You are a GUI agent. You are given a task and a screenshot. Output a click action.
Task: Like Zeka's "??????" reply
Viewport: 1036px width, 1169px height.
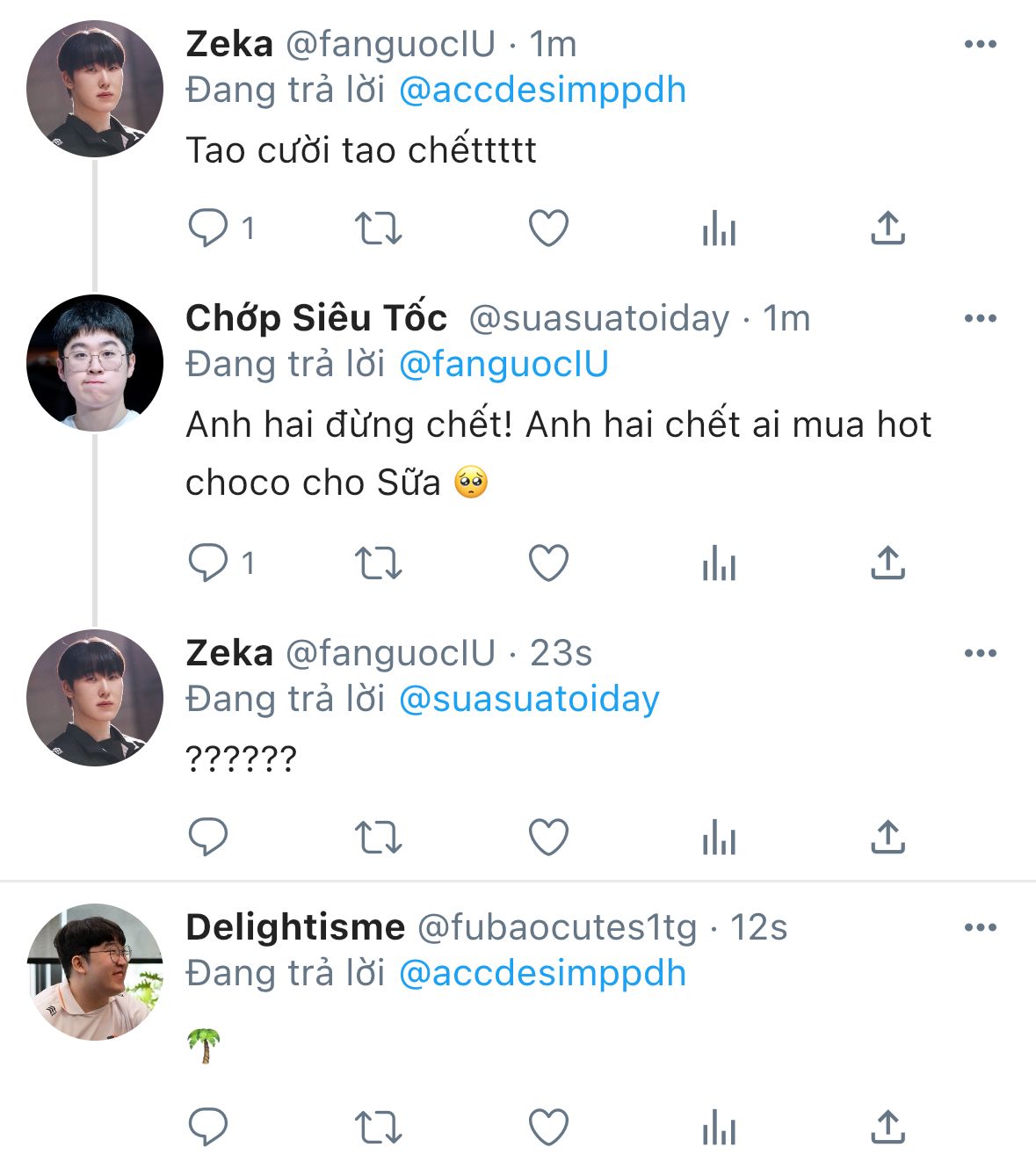click(548, 838)
